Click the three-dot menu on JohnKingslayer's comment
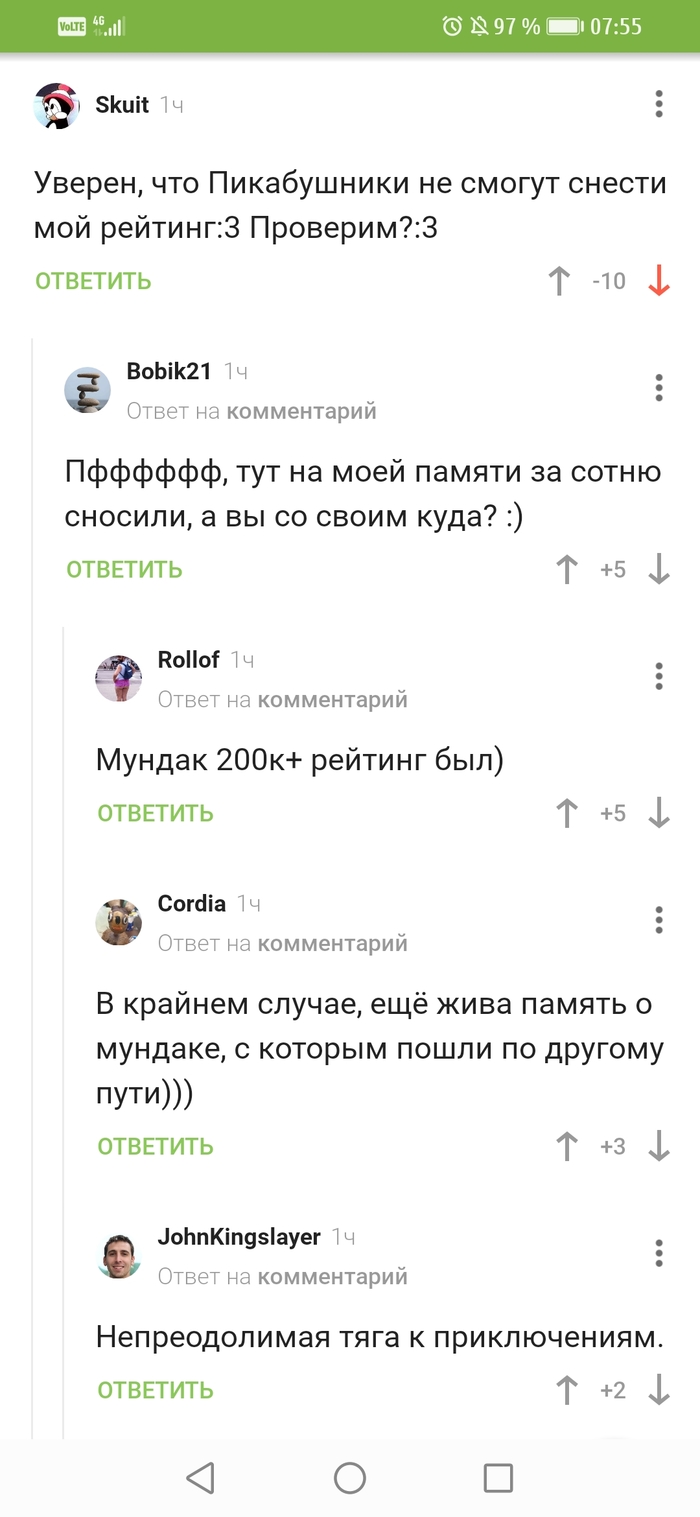700x1517 pixels. (x=658, y=1251)
